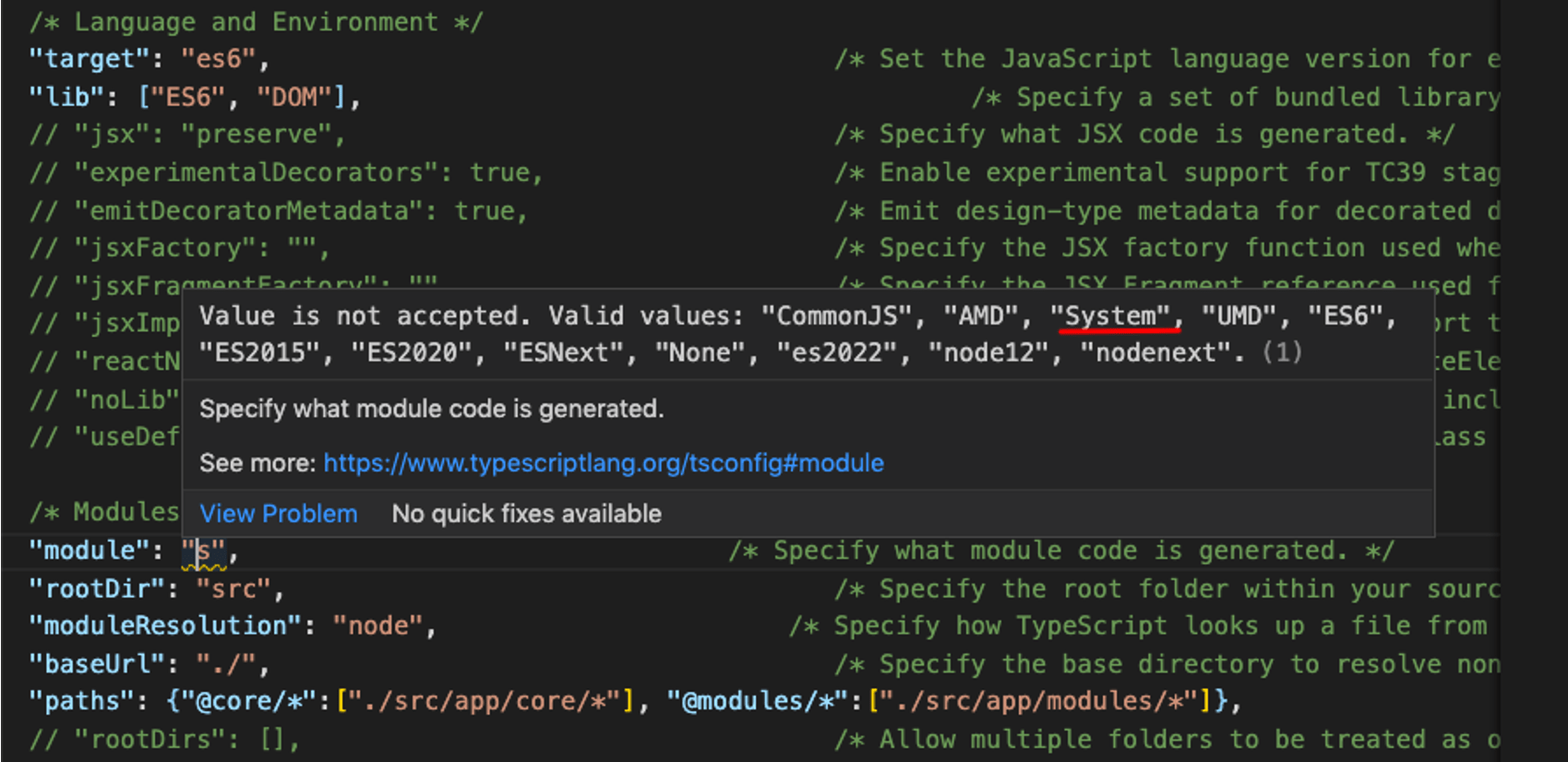1568x762 pixels.
Task: Place cursor in the "module" value string
Action: coord(204,552)
